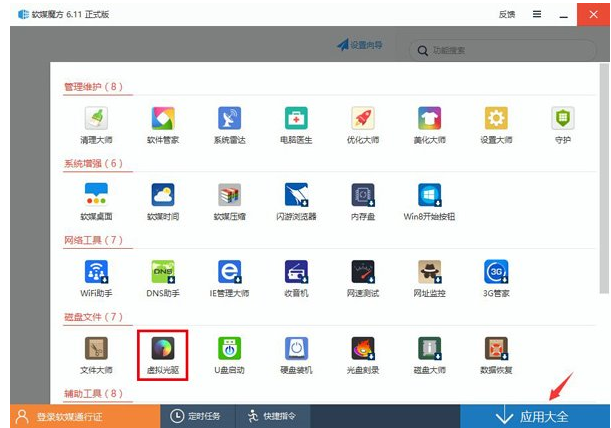This screenshot has width=611, height=428.
Task: Launch WiFi助手
Action: (96, 279)
